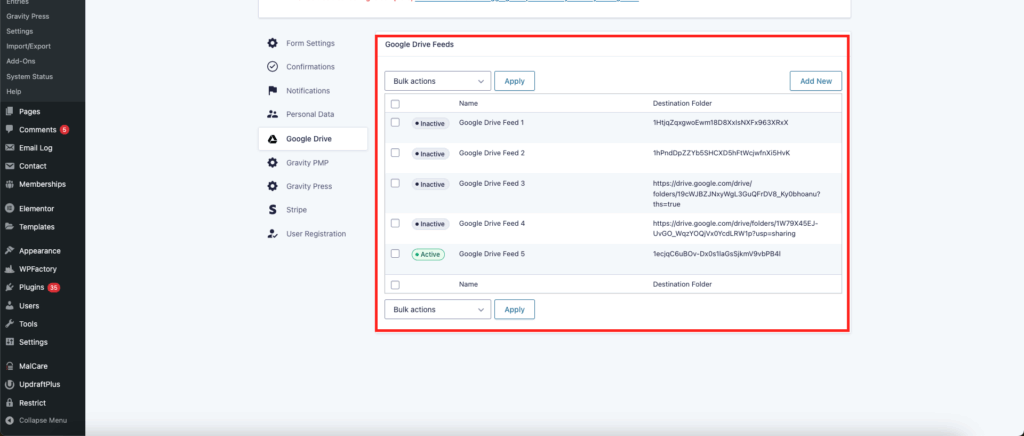Screen dimensions: 1024x436
Task: Sort by the Name column header at top
Action: [468, 103]
